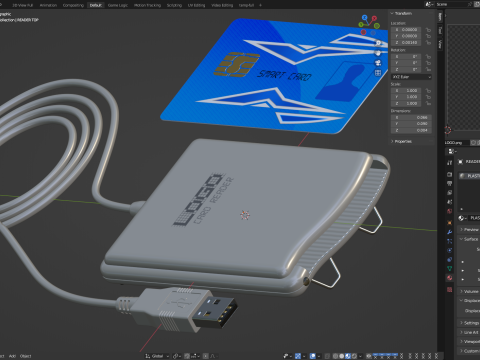Viewport: 480px width, 360px height.
Task: Open the Modifiers wrench tab icon
Action: click(x=450, y=232)
